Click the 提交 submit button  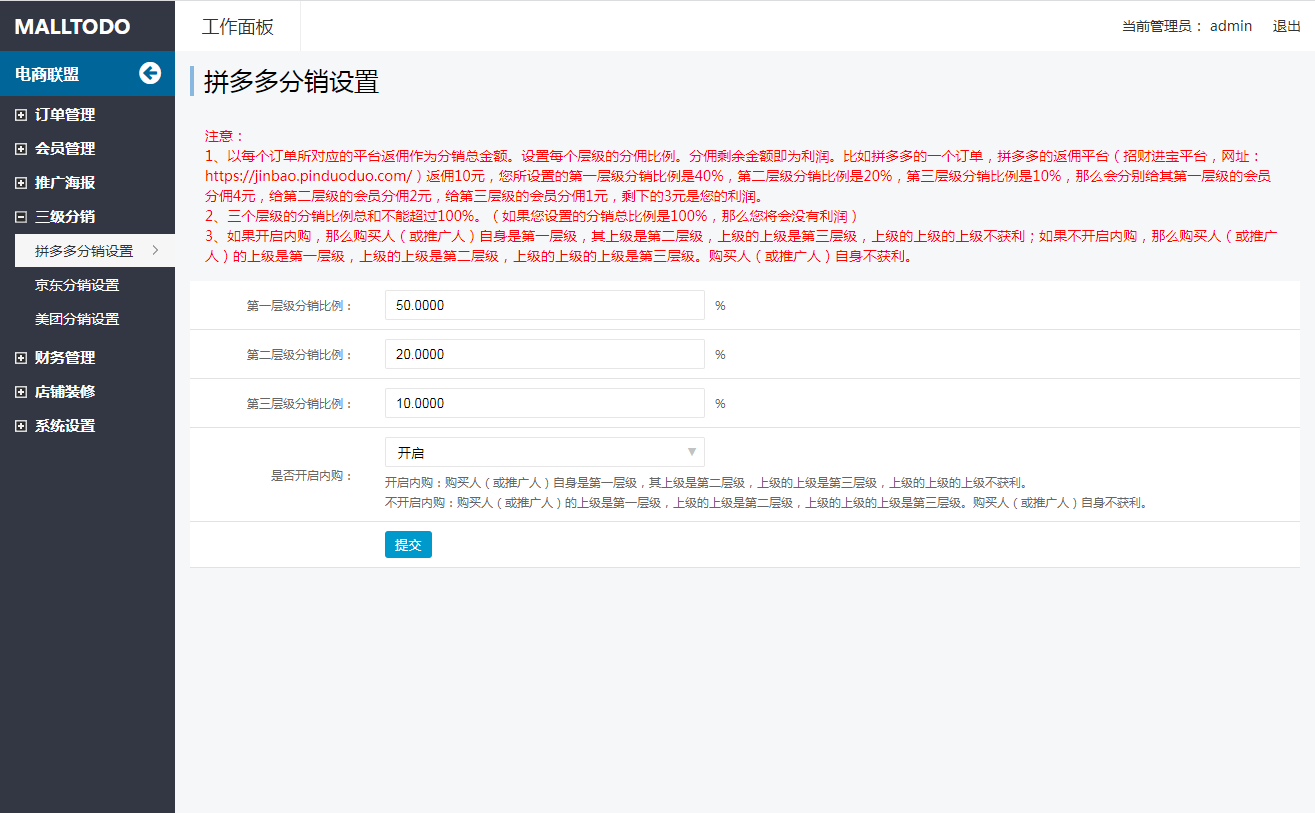tap(408, 544)
